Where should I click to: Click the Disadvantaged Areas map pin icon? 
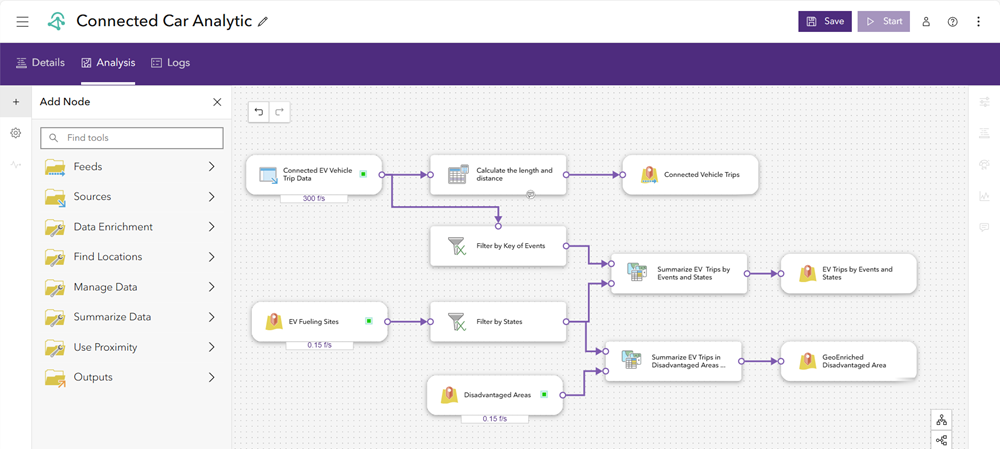pos(450,395)
